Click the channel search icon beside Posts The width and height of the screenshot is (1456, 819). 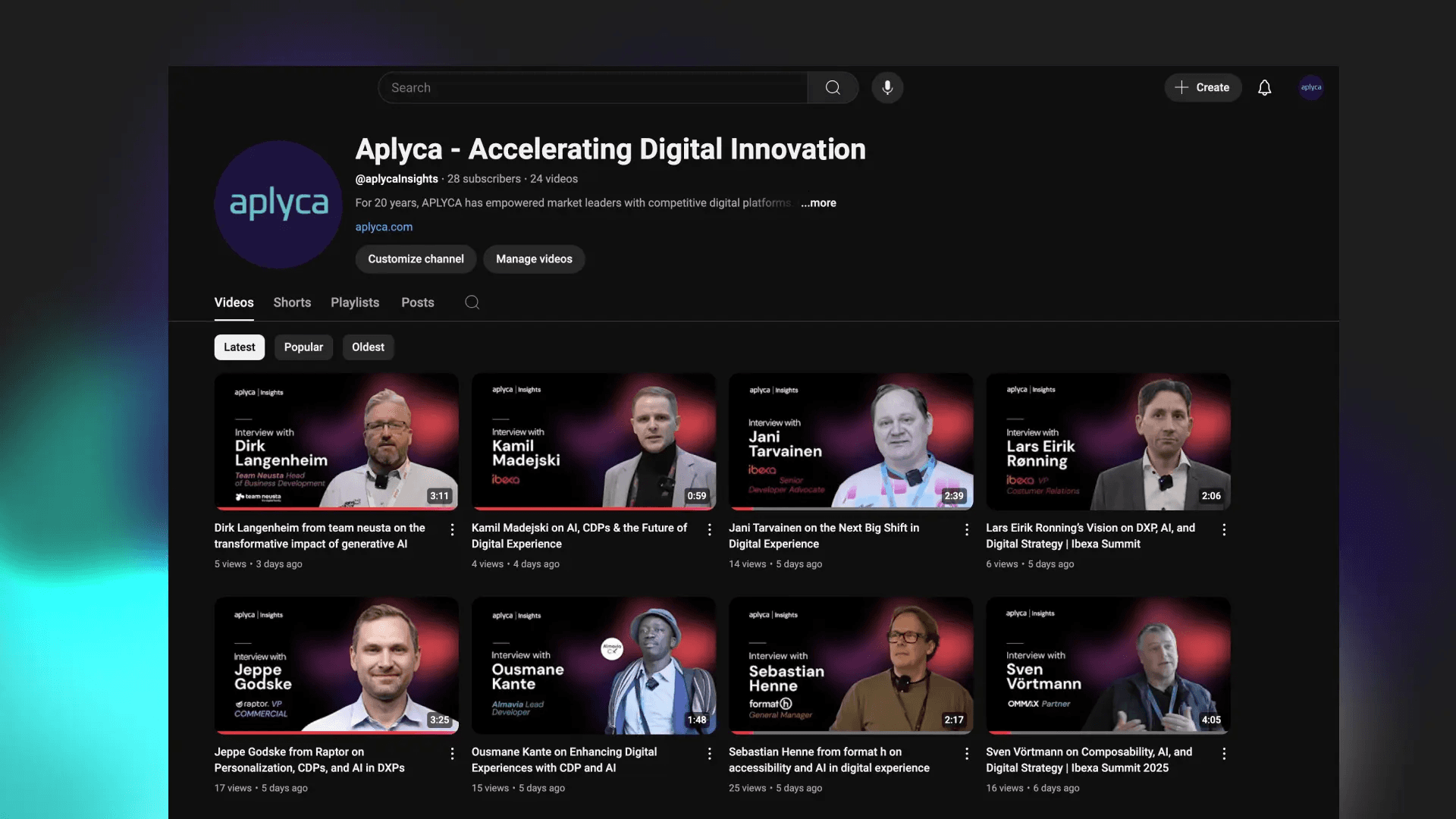click(x=471, y=303)
